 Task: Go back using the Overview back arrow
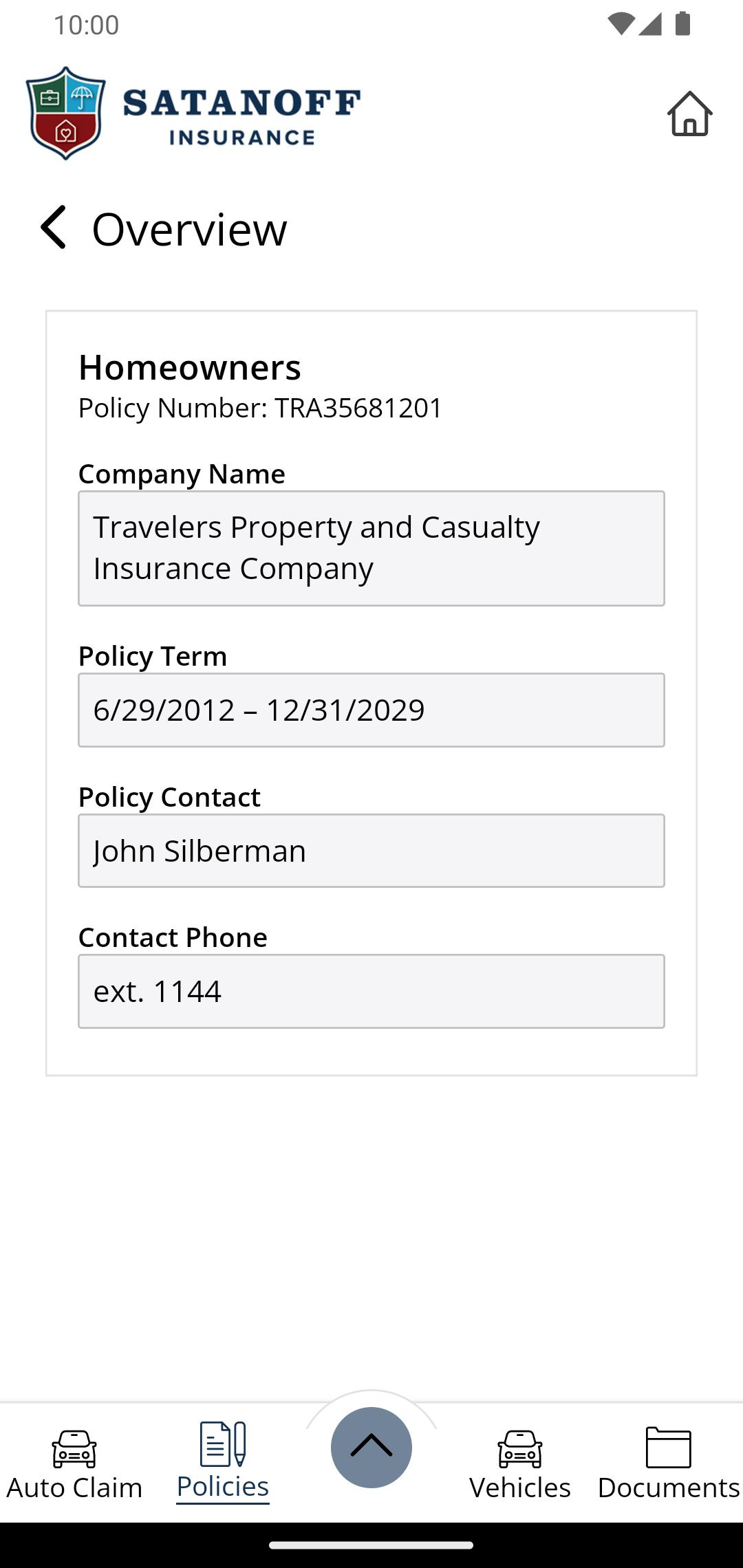pyautogui.click(x=54, y=228)
